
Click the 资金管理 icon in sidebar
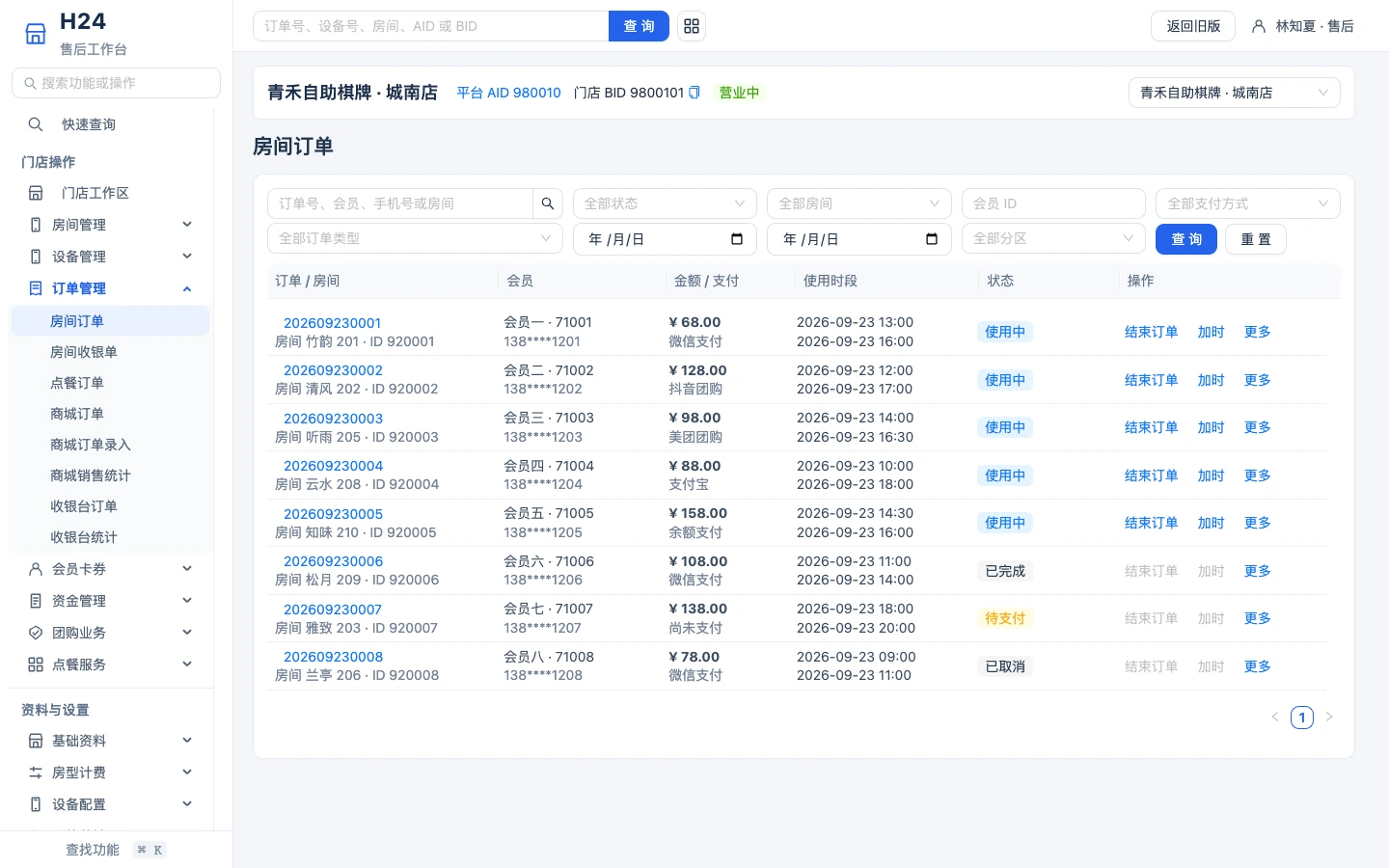coord(36,601)
